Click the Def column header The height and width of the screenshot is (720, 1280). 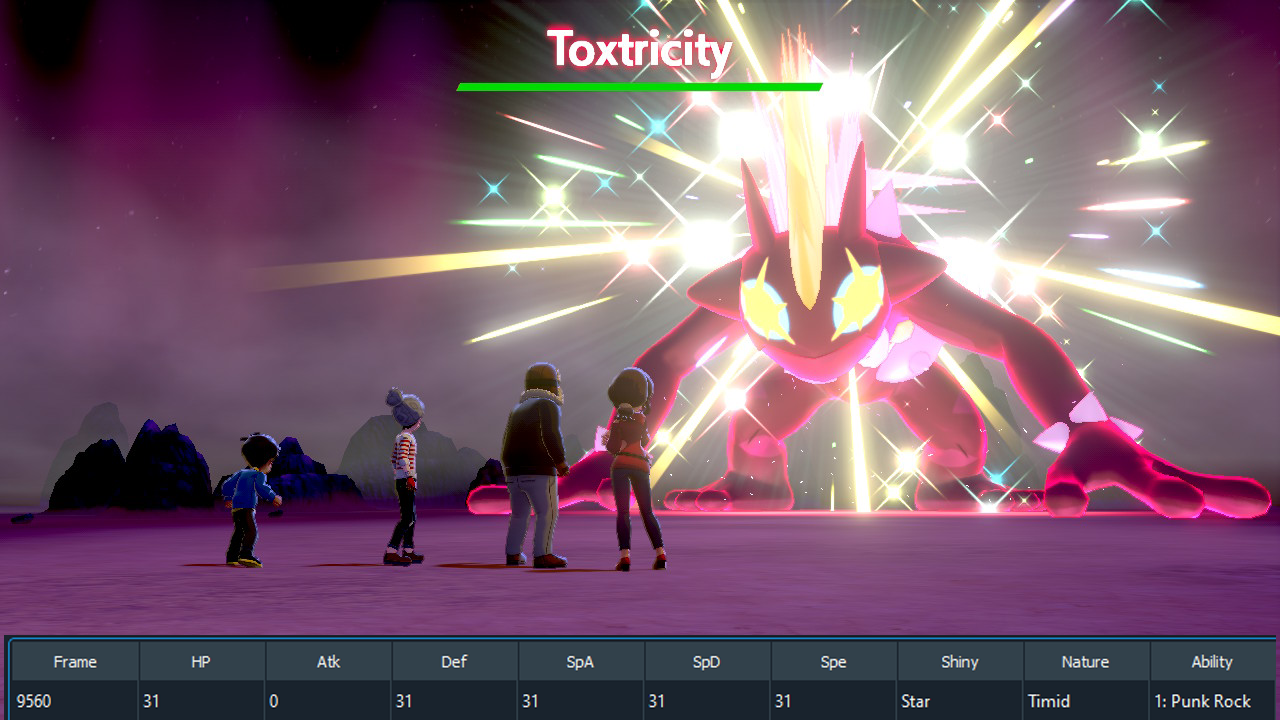pos(455,662)
